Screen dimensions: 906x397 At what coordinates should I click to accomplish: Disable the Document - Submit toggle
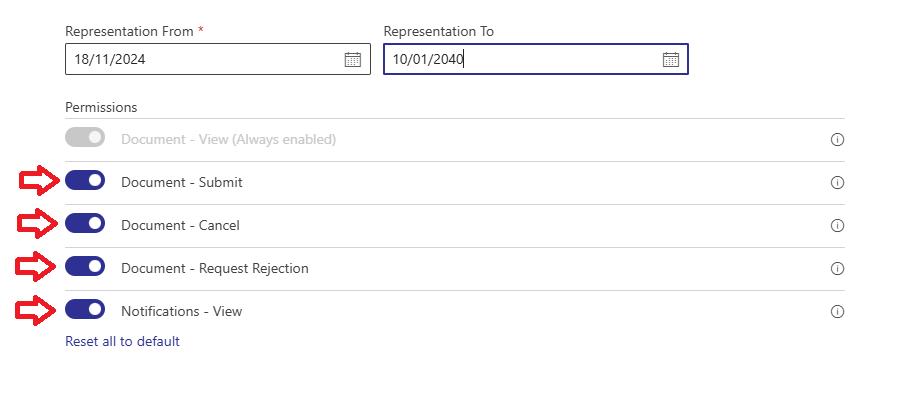(x=85, y=180)
